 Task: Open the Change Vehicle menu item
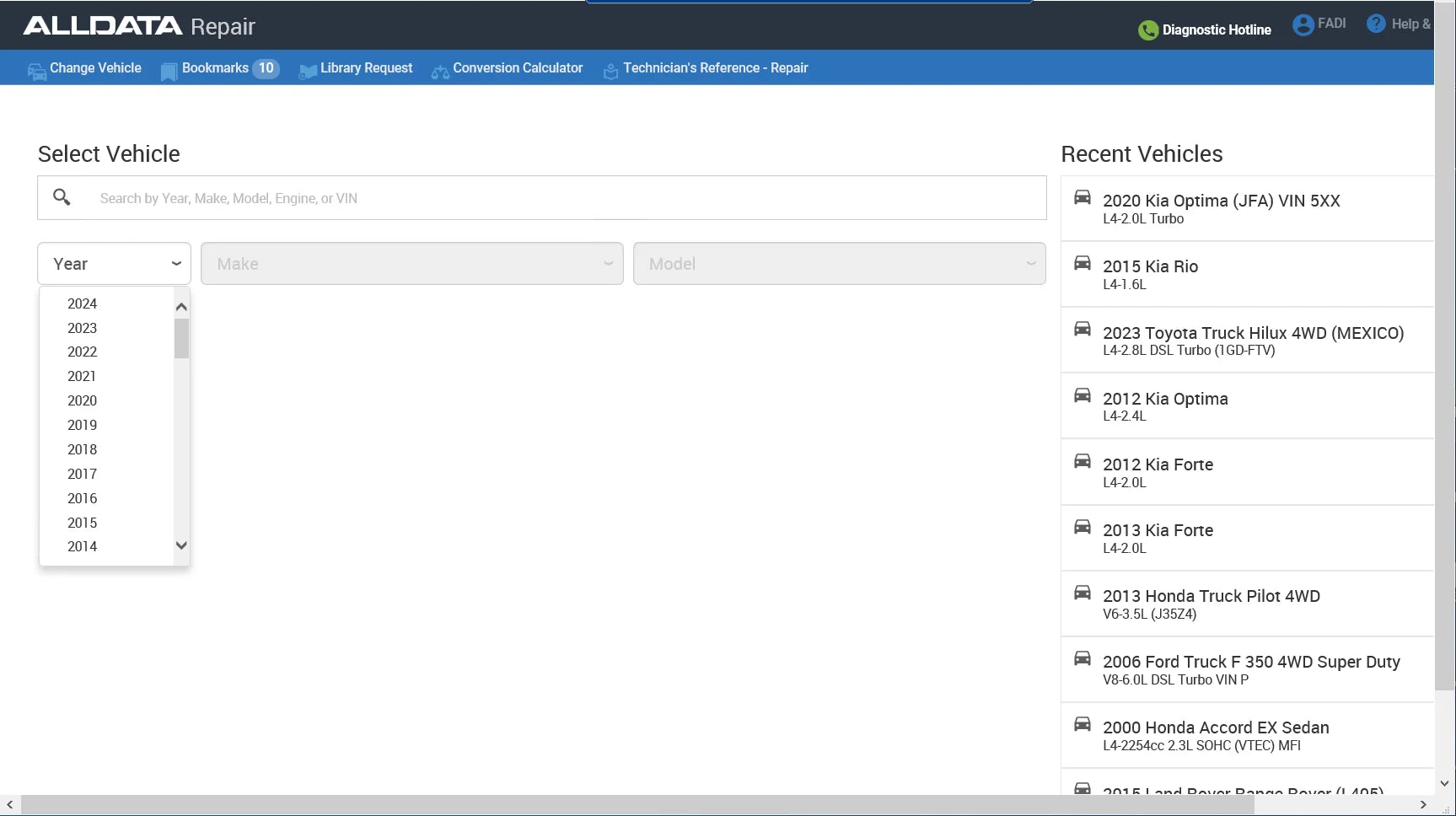(x=95, y=68)
